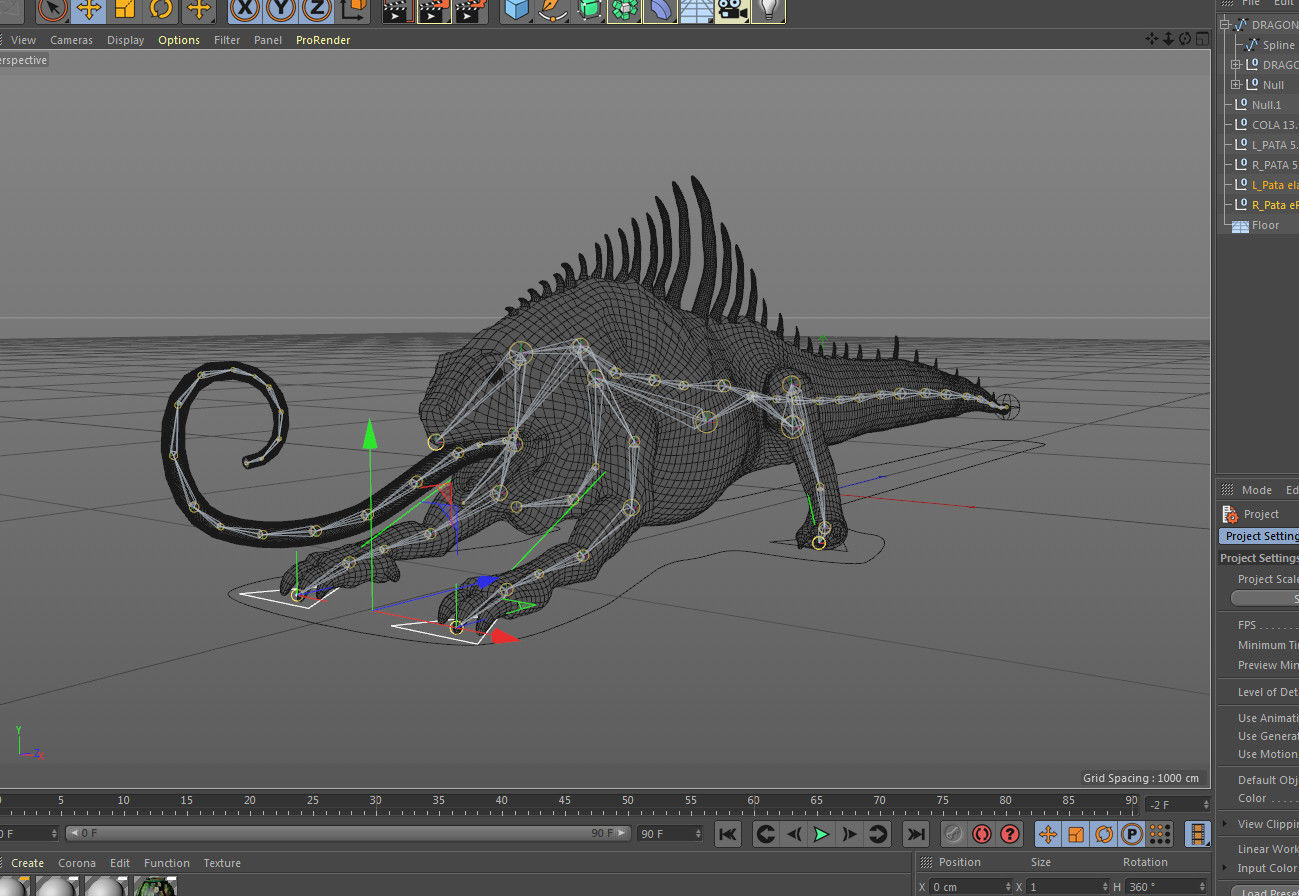Image resolution: width=1299 pixels, height=896 pixels.
Task: Click the -2 F current frame stepper arrows
Action: [x=1205, y=804]
